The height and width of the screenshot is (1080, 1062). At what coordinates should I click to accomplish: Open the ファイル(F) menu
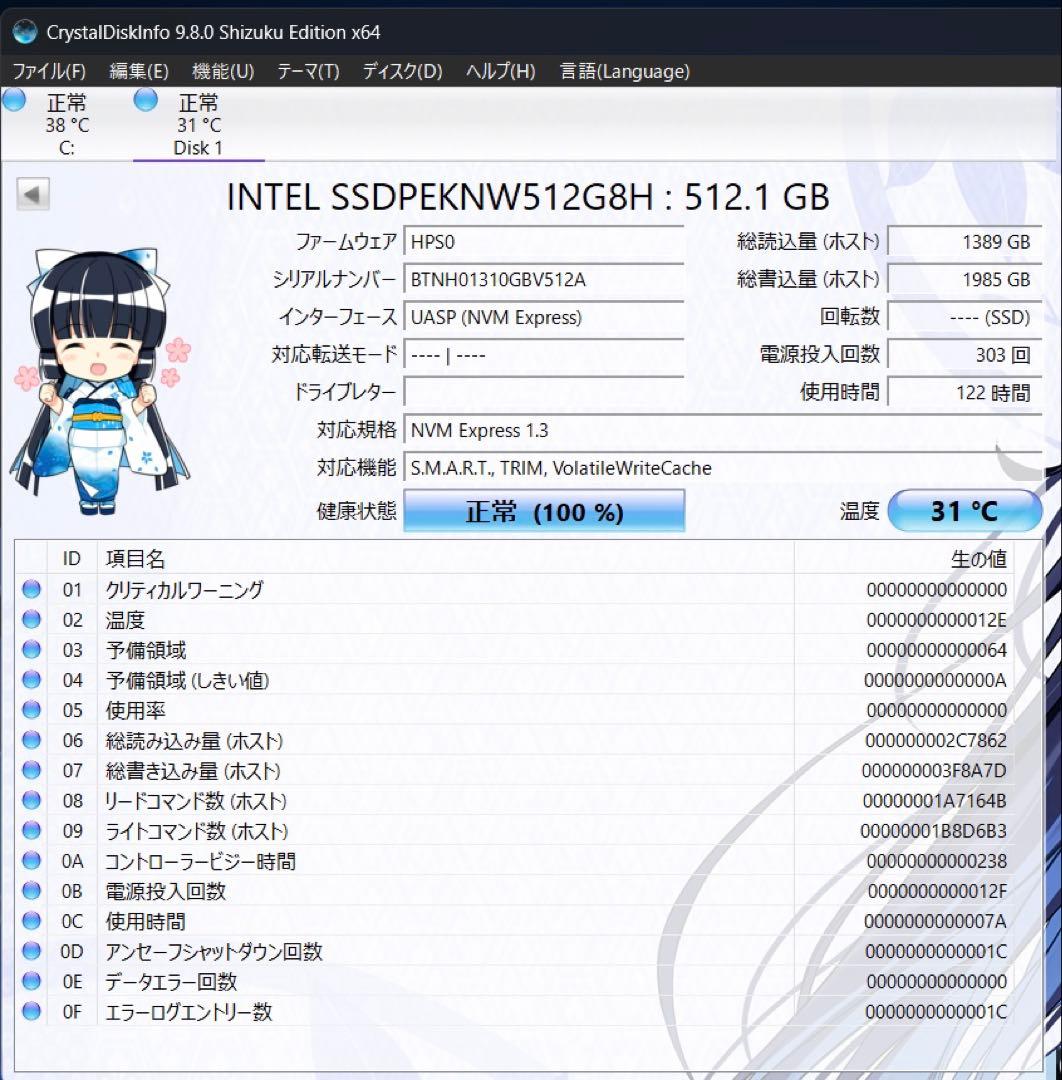(x=49, y=71)
